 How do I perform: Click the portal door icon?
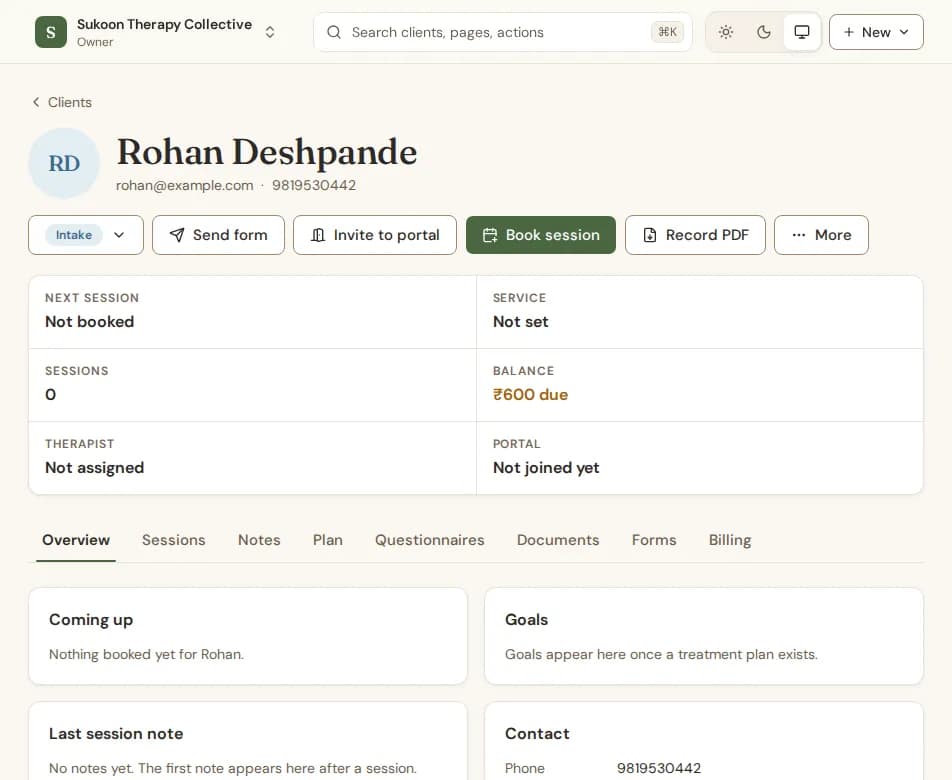click(318, 235)
